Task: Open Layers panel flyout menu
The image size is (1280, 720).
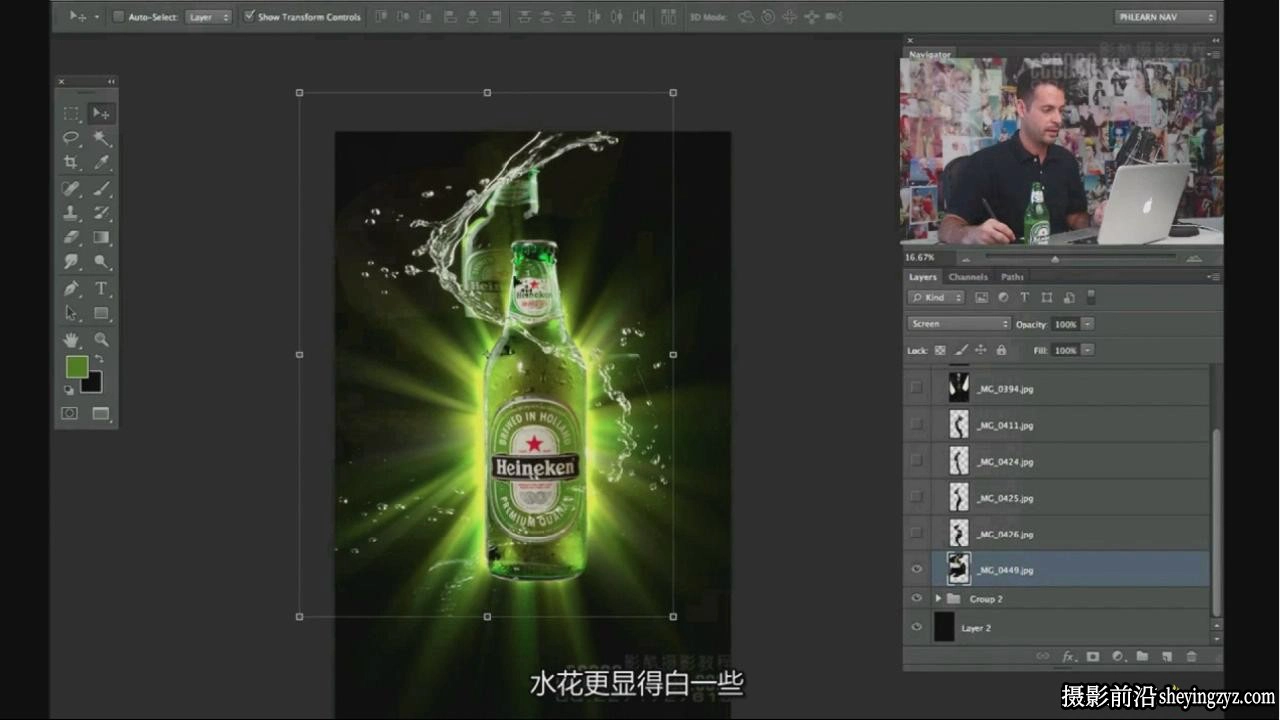Action: tap(1213, 277)
